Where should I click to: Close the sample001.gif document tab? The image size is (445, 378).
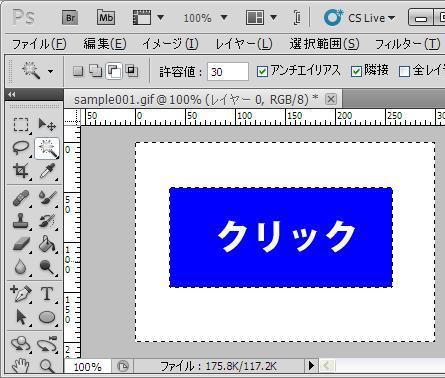[x=331, y=99]
